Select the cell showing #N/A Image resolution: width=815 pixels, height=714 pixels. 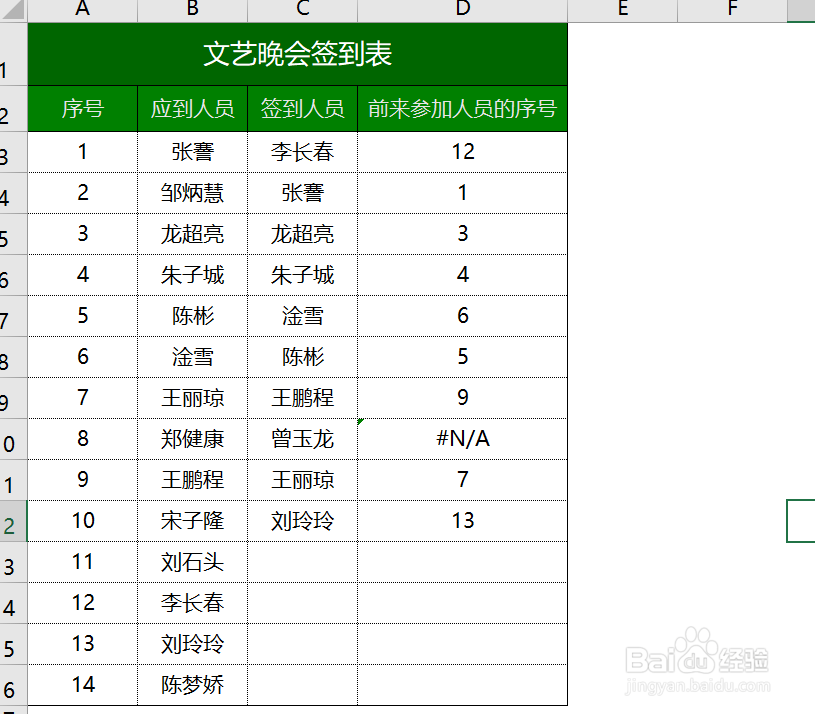pos(462,439)
